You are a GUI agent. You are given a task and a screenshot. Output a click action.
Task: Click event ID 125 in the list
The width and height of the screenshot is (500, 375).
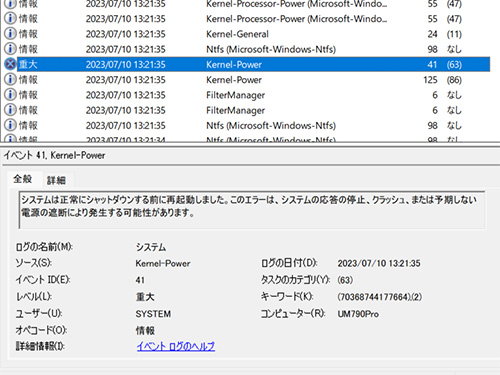coord(430,80)
